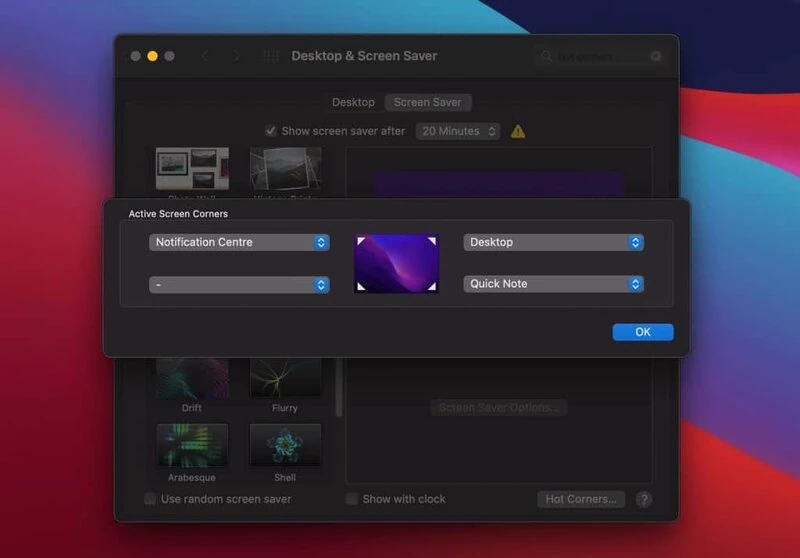
Task: Enable Use random screen saver checkbox
Action: 150,499
